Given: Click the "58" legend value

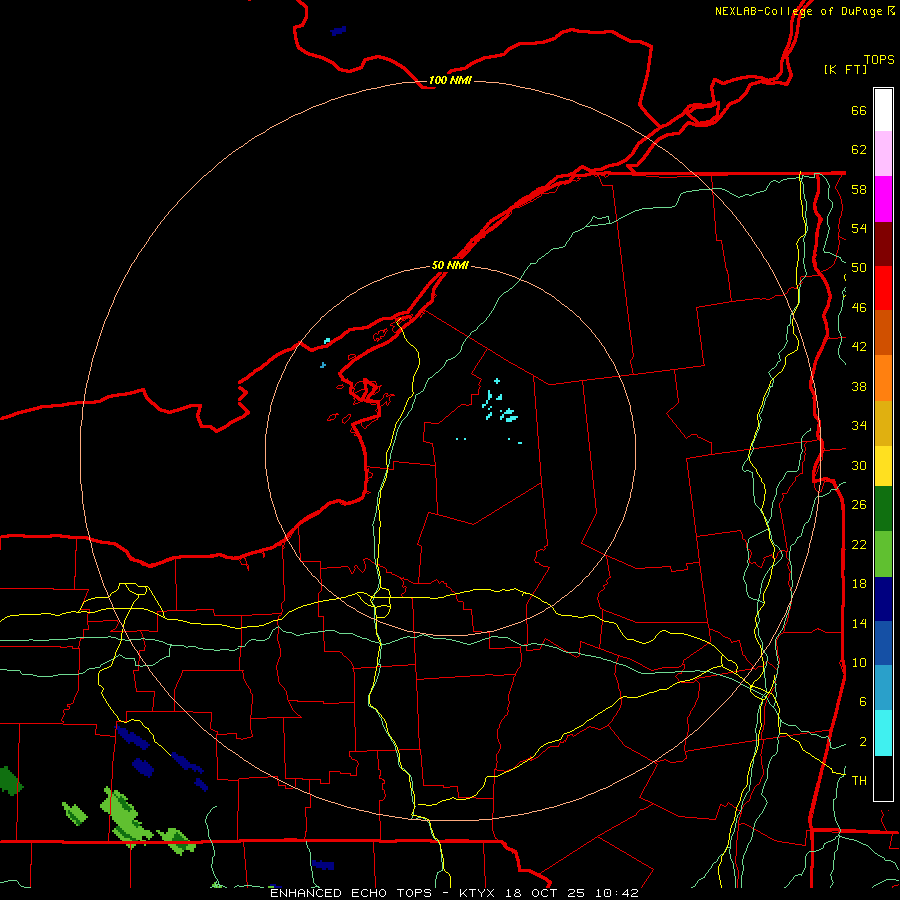Looking at the screenshot, I should [x=859, y=189].
